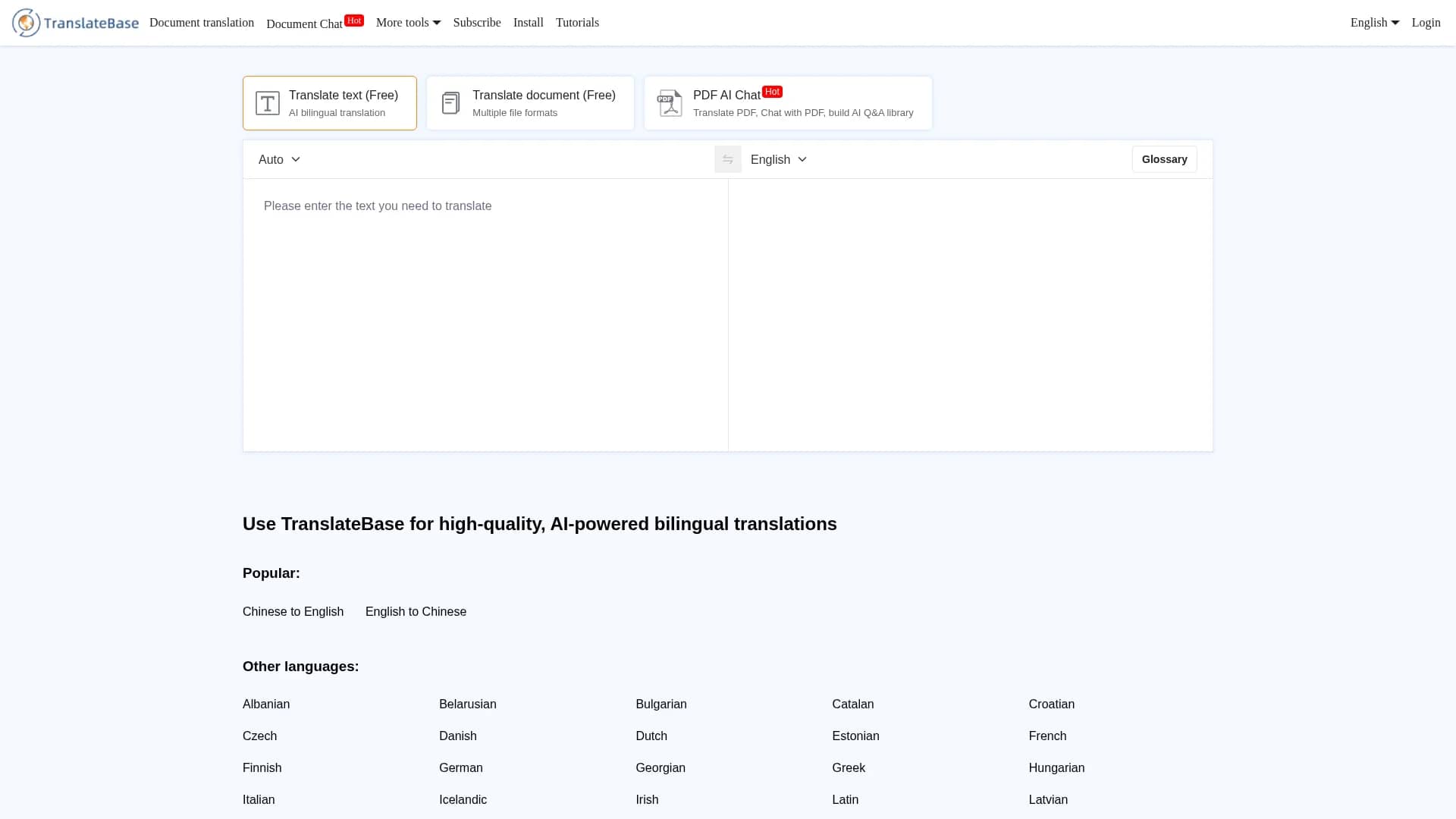This screenshot has height=819, width=1456.
Task: Go to the Subscribe page
Action: click(477, 23)
